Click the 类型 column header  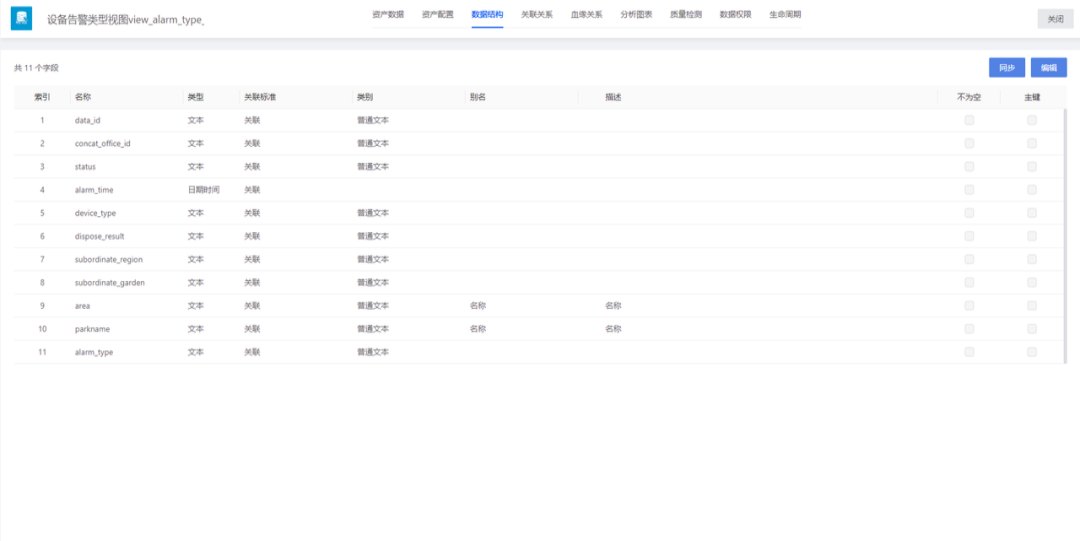(x=196, y=97)
